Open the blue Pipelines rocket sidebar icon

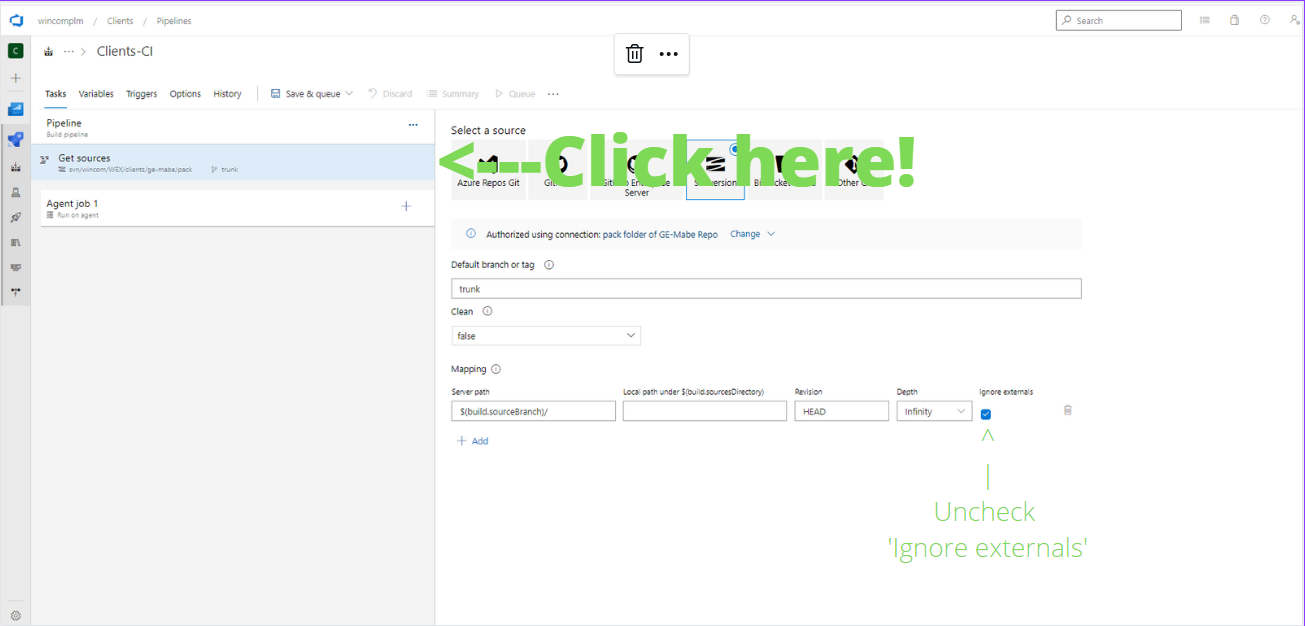coord(16,140)
